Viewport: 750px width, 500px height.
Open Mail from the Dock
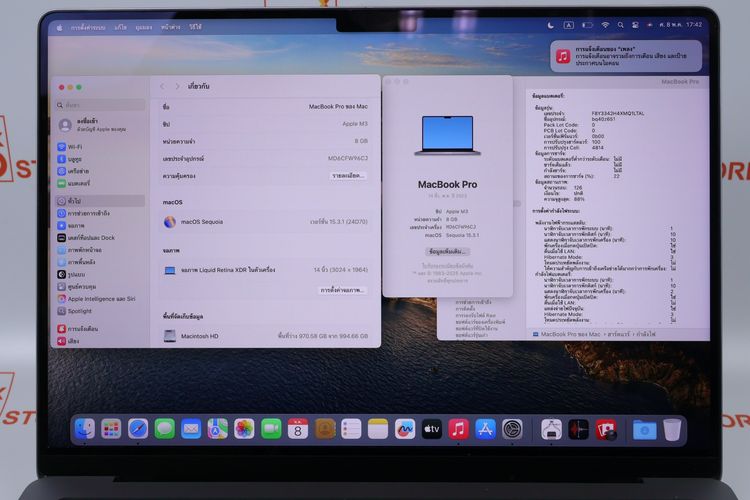point(191,429)
